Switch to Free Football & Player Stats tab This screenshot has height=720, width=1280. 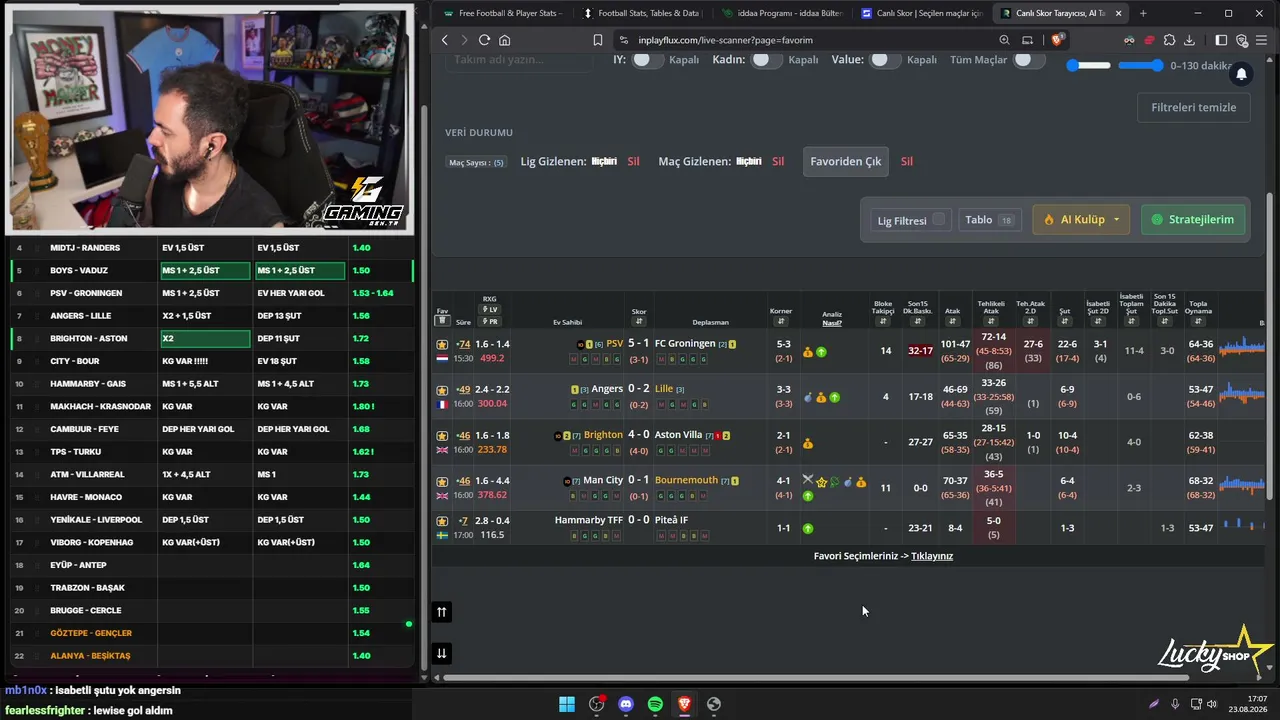pos(503,13)
